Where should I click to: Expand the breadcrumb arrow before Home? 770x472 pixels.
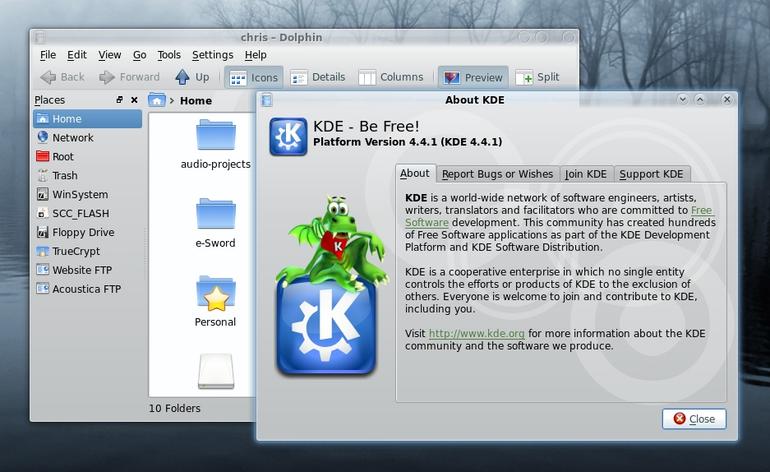172,101
